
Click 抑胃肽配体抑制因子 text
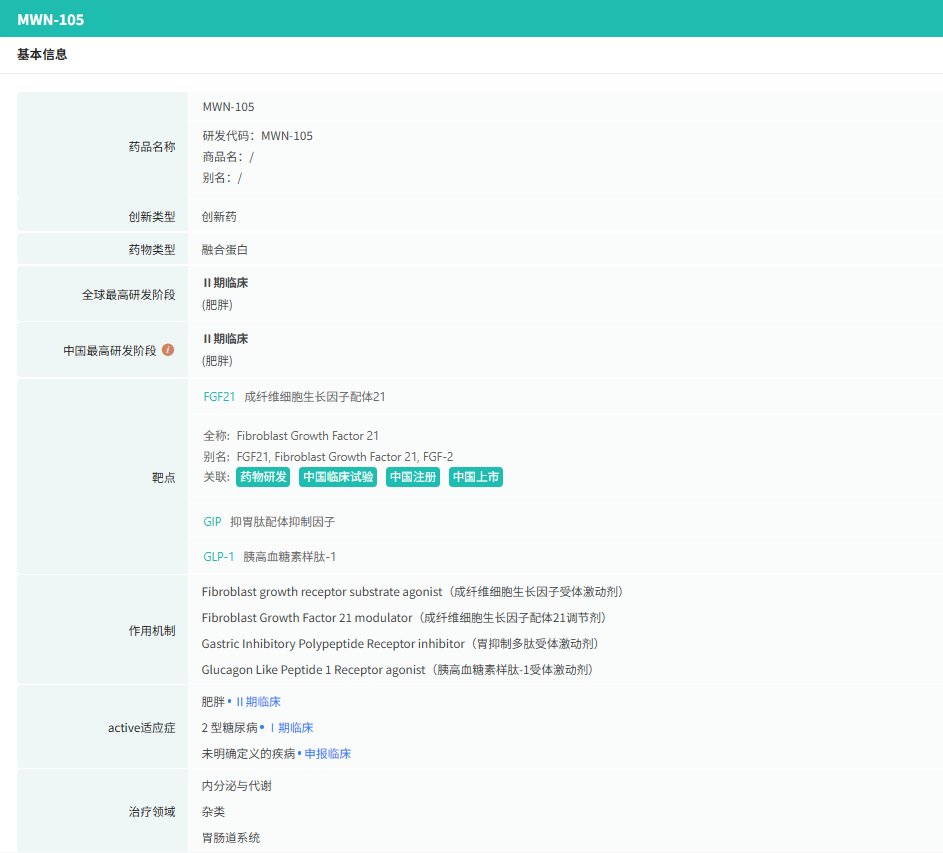coord(283,522)
